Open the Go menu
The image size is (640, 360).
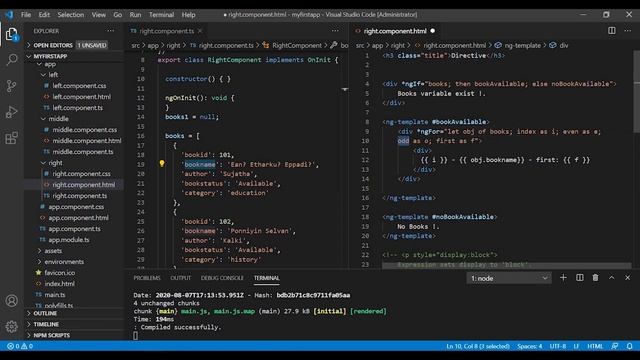pyautogui.click(x=118, y=15)
